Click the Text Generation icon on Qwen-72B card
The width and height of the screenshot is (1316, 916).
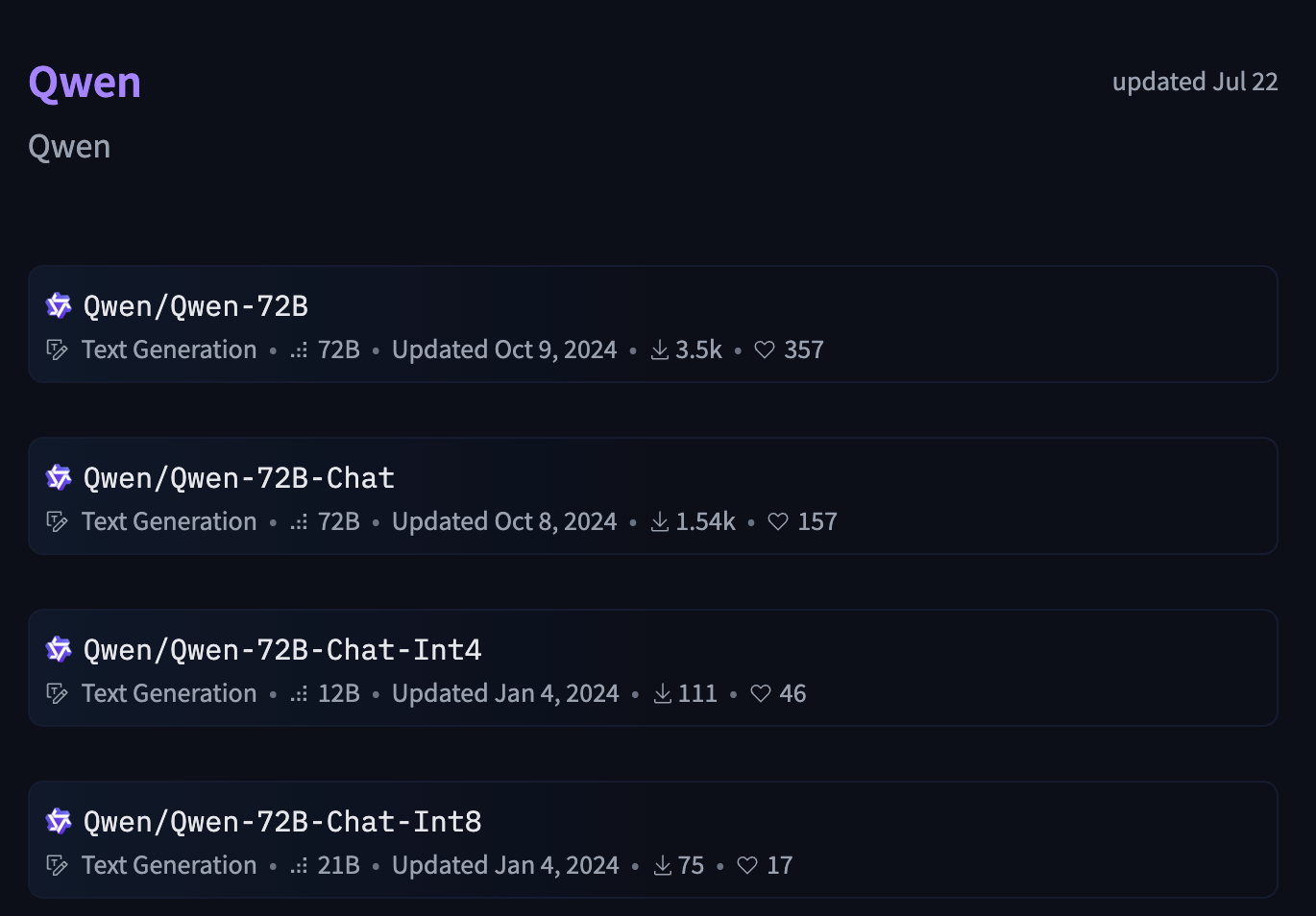58,350
